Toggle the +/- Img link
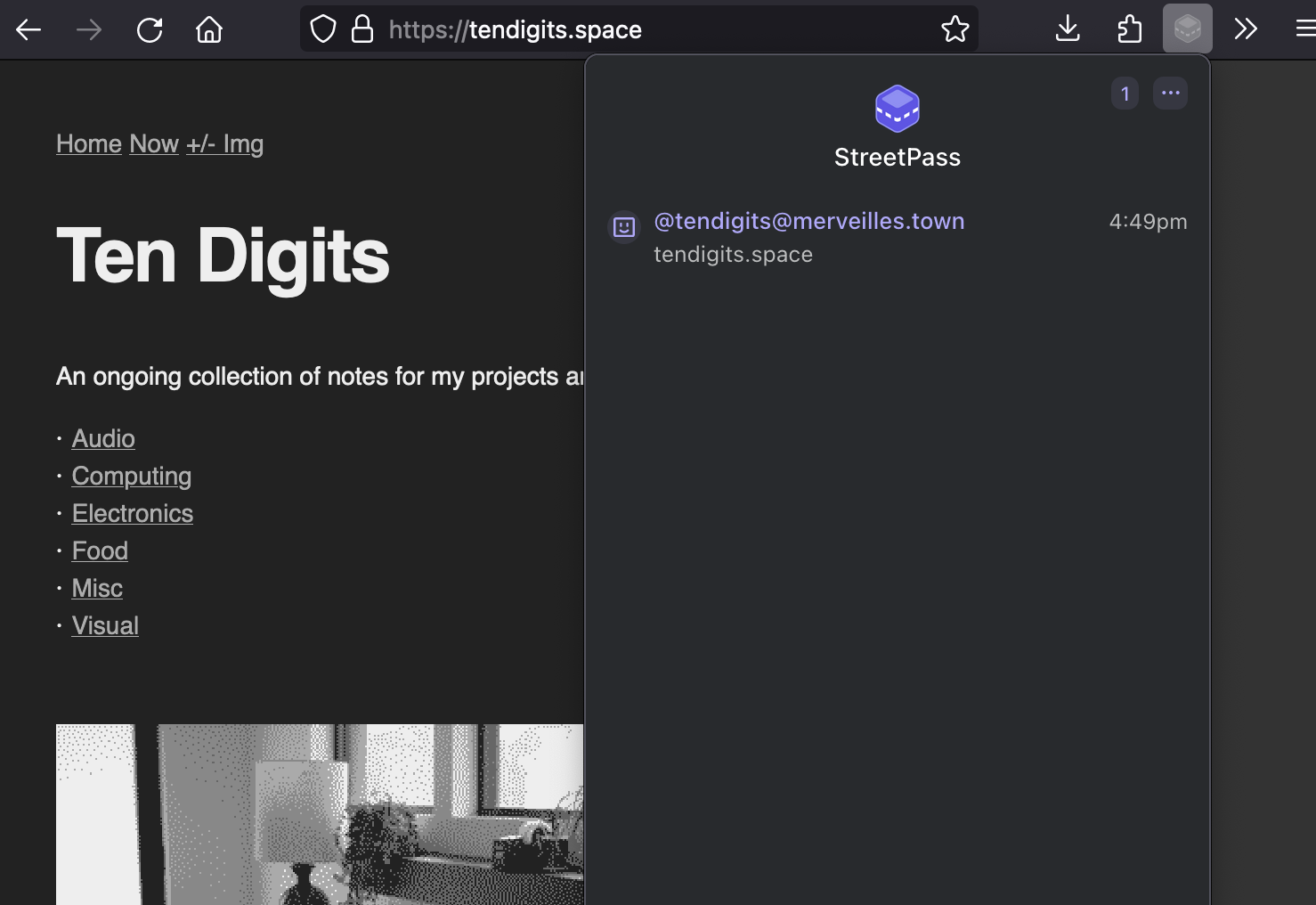 click(224, 144)
